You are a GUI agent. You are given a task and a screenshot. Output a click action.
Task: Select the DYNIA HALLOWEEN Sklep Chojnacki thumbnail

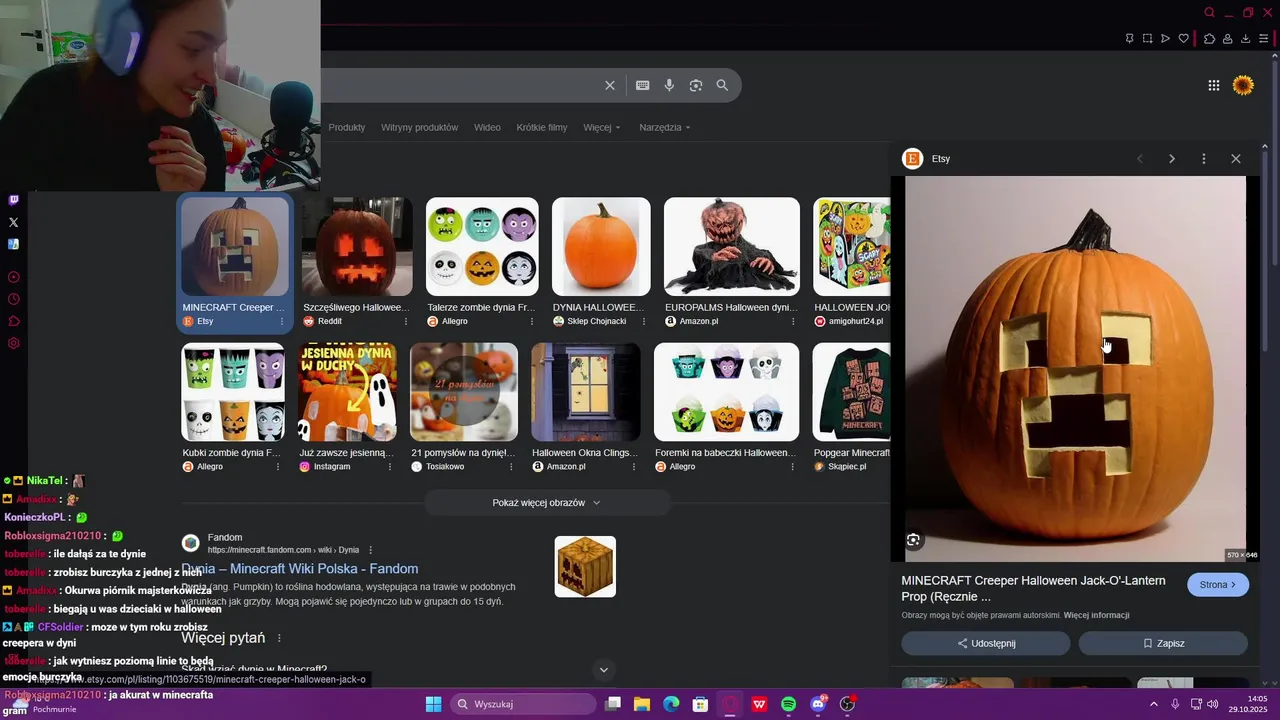601,247
